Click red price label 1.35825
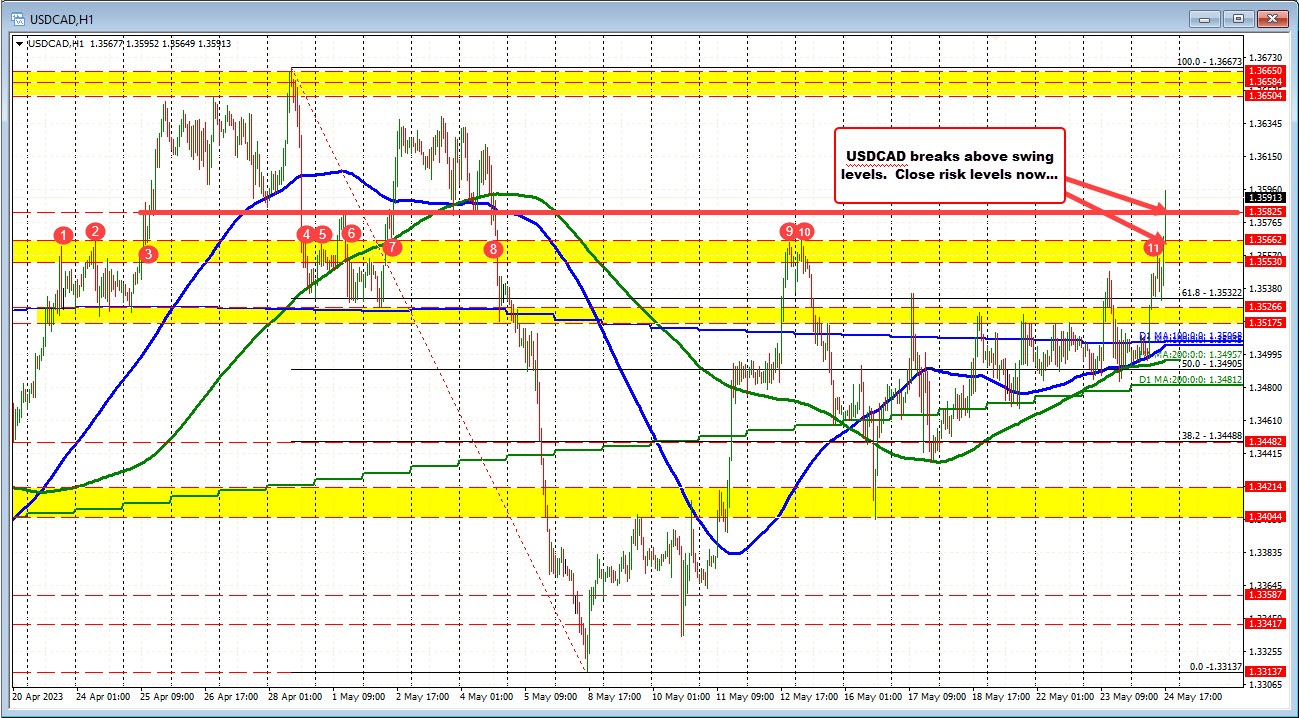The height and width of the screenshot is (718, 1299). click(1264, 212)
